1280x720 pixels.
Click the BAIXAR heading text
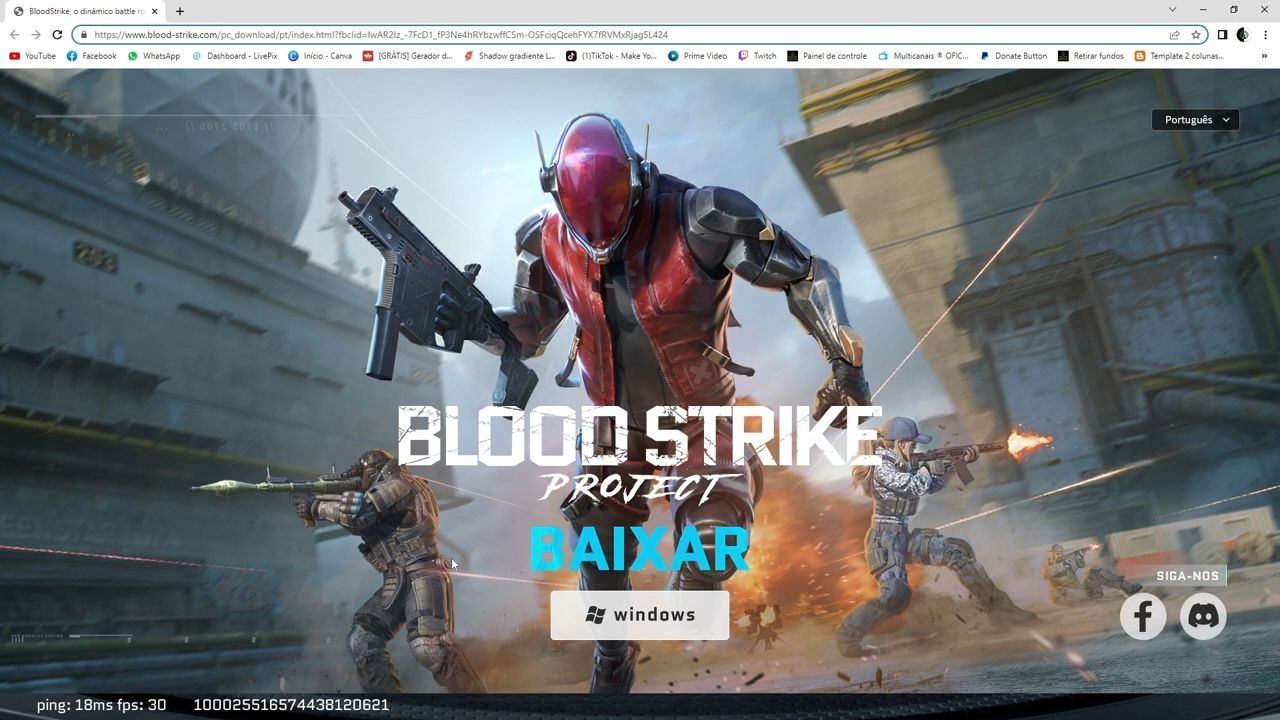click(640, 549)
